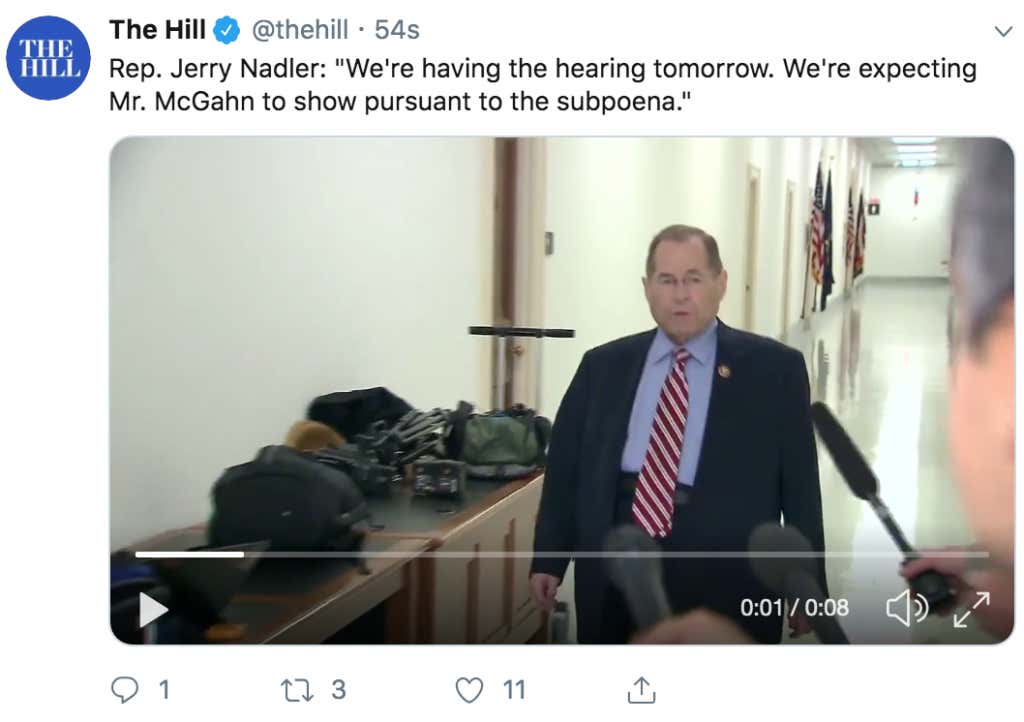
Task: Play the video with the play button
Action: [153, 610]
